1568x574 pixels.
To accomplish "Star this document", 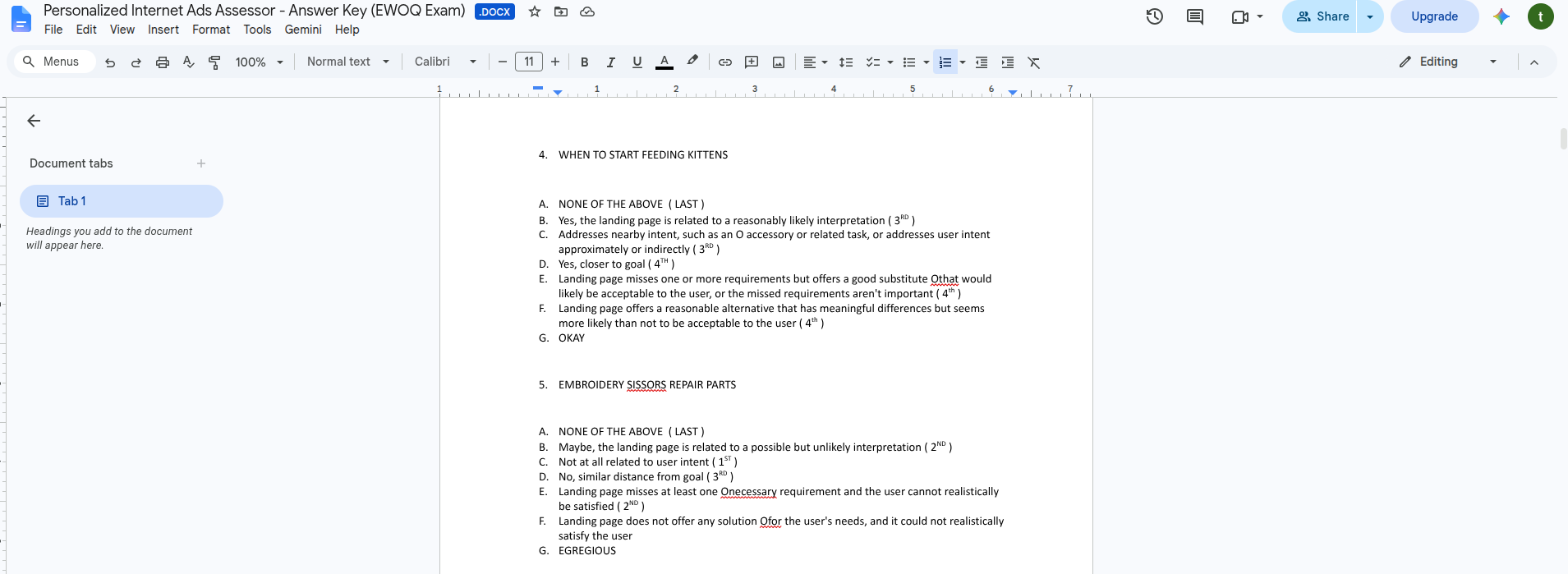I will point(535,11).
